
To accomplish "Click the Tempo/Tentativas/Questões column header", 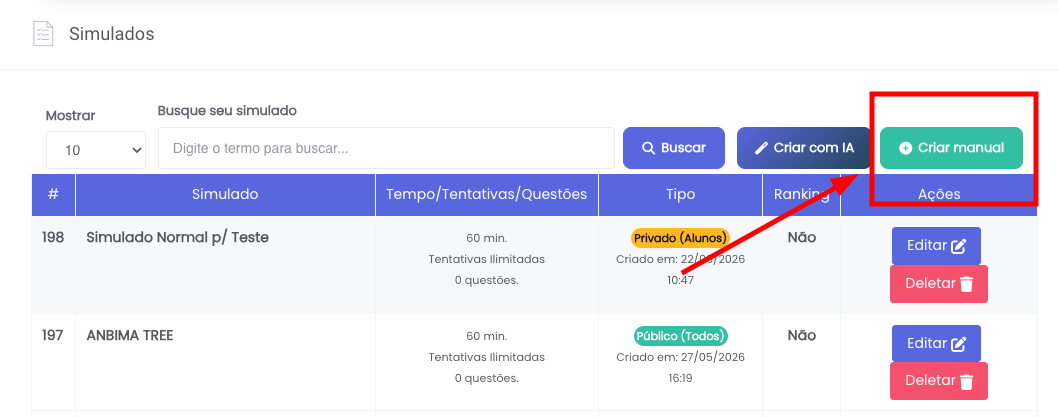I will click(486, 194).
